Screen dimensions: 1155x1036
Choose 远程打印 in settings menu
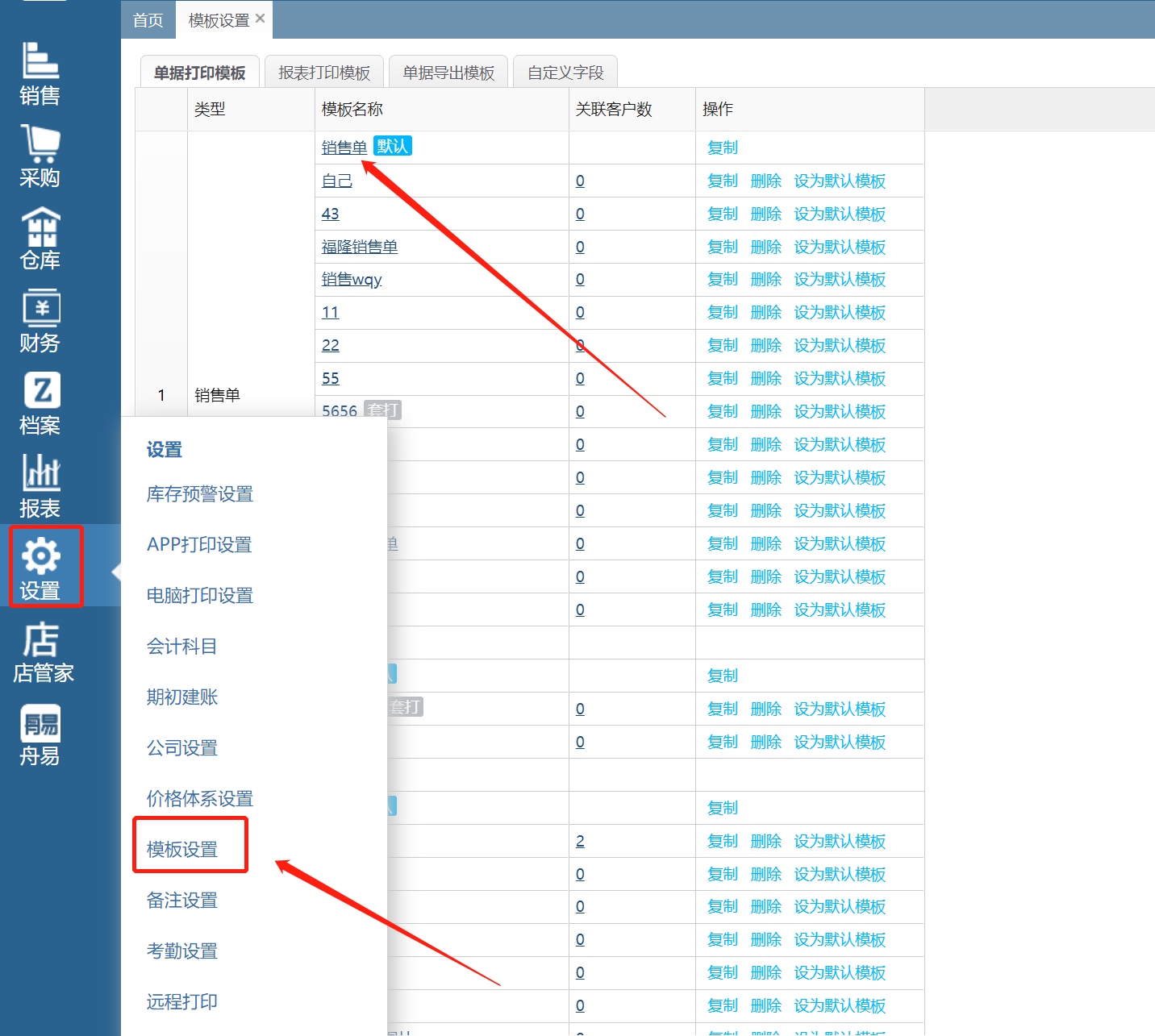(181, 1002)
